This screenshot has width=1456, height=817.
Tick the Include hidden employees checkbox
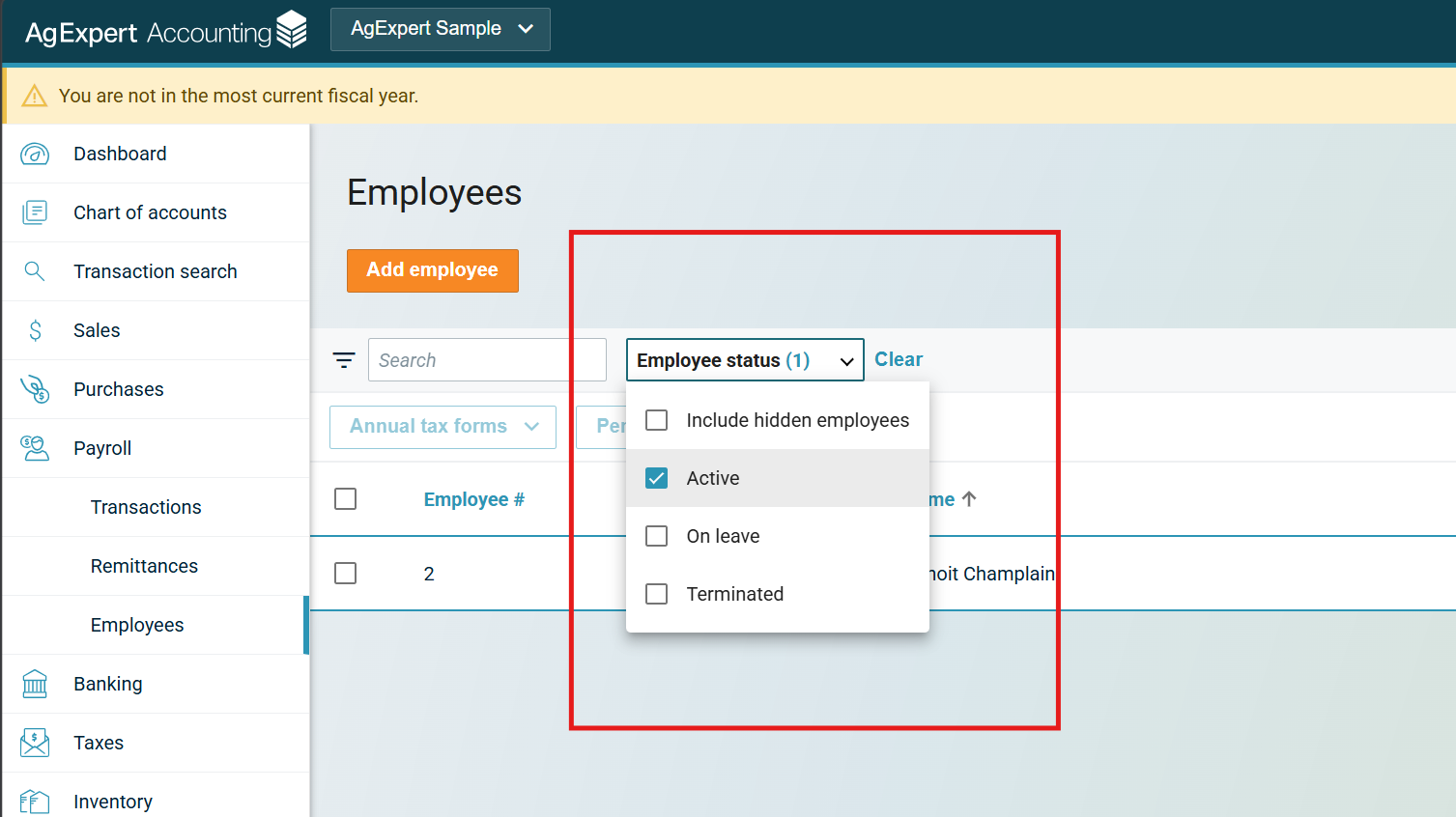pos(657,420)
